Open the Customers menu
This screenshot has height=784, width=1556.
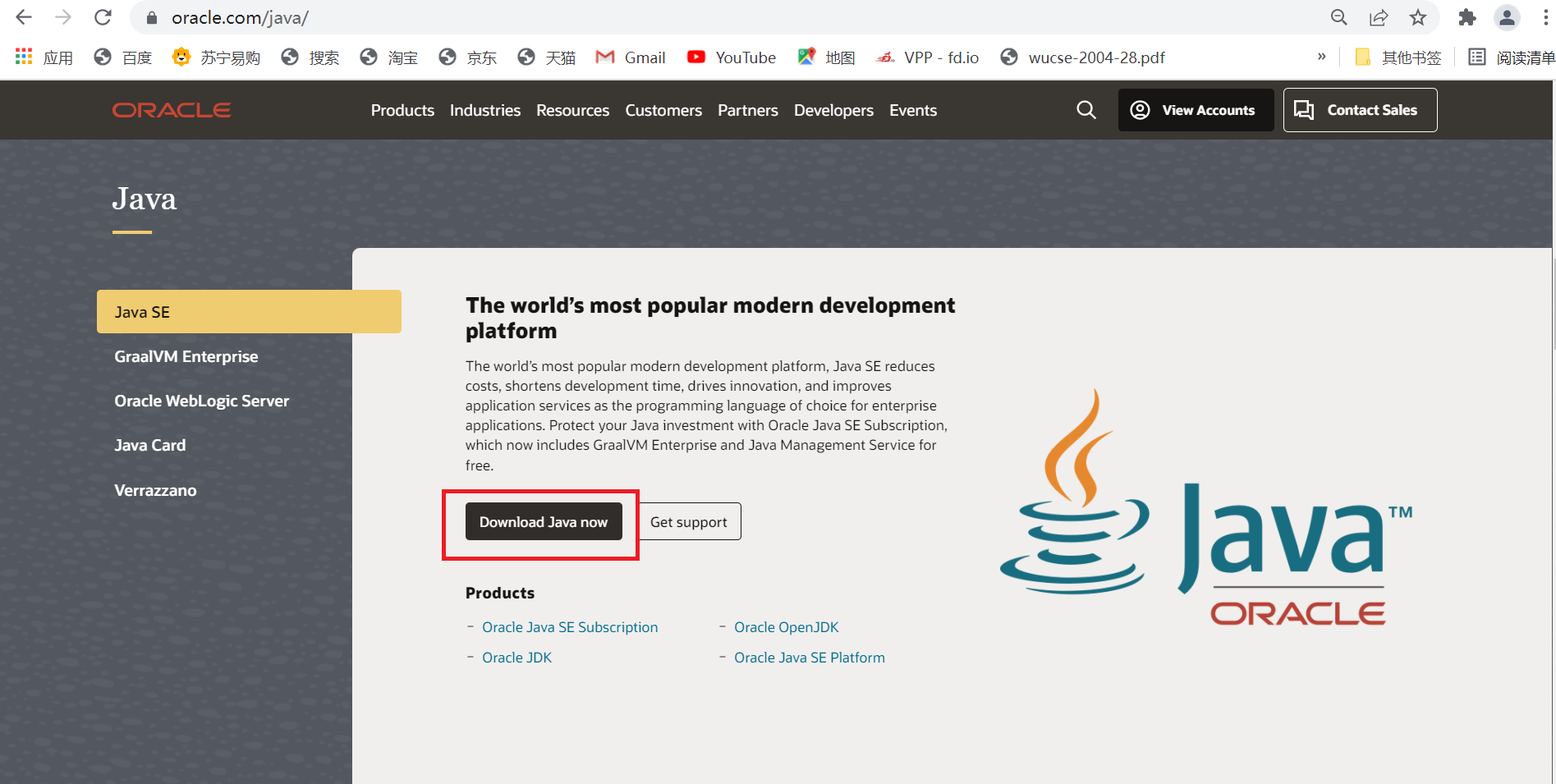coord(663,110)
